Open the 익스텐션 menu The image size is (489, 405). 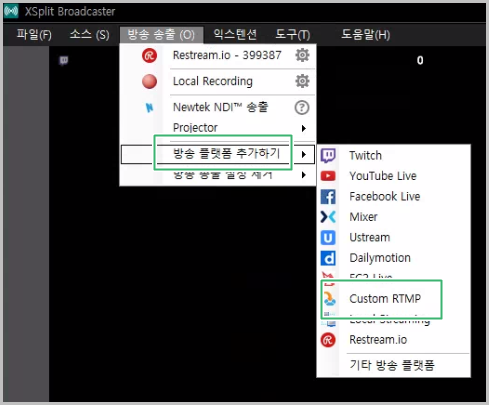[x=235, y=34]
